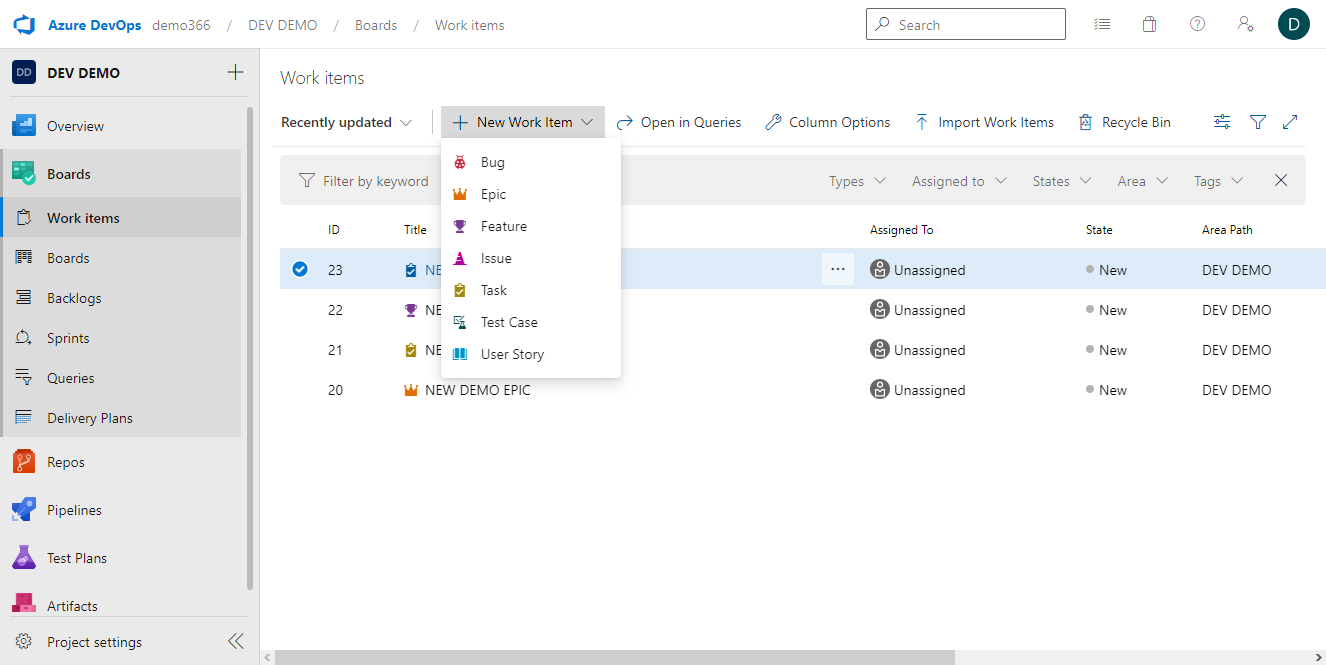Viewport: 1326px width, 665px height.
Task: Open Repos in the sidebar
Action: click(x=120, y=462)
